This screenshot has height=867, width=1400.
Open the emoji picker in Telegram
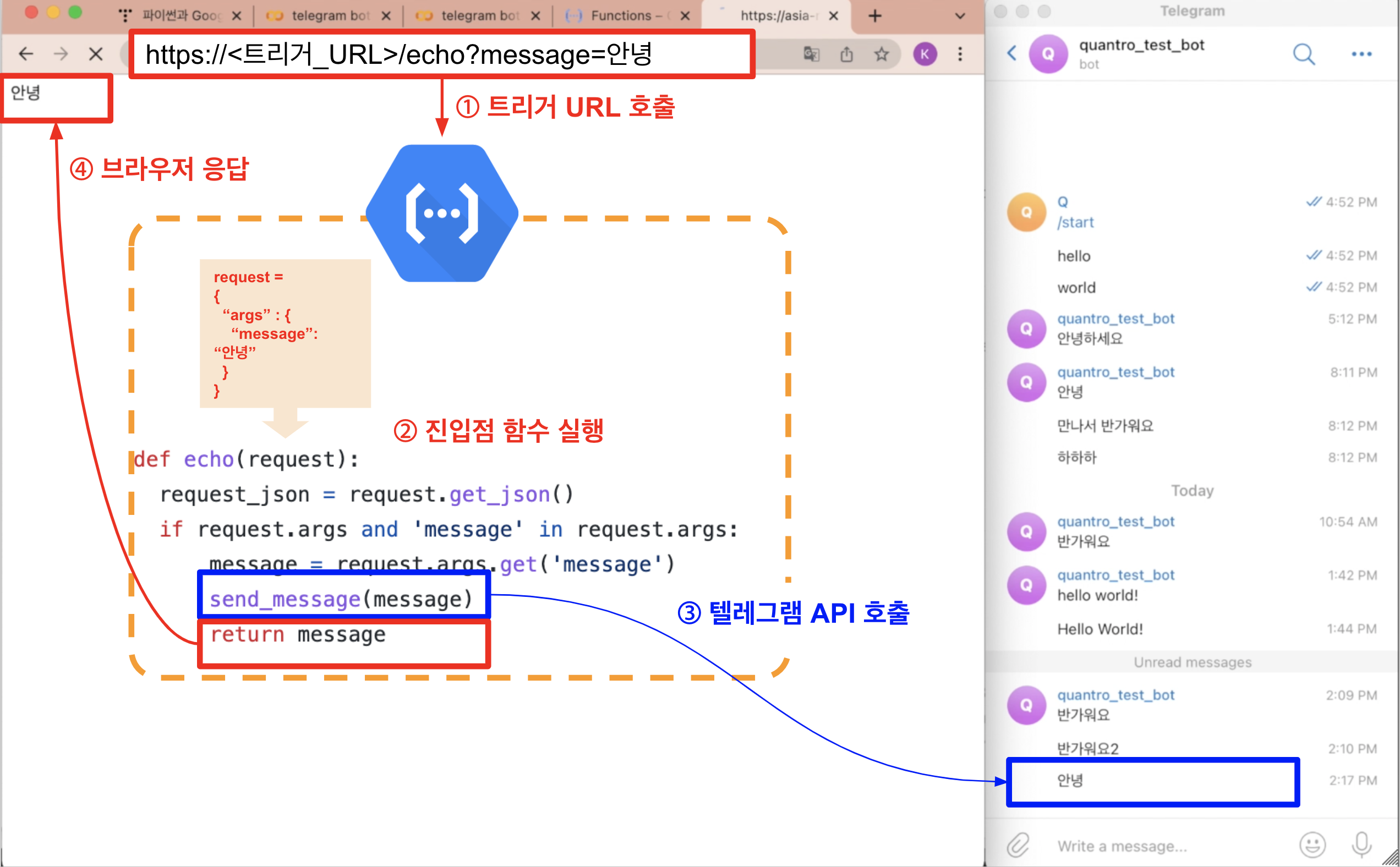[x=1312, y=845]
